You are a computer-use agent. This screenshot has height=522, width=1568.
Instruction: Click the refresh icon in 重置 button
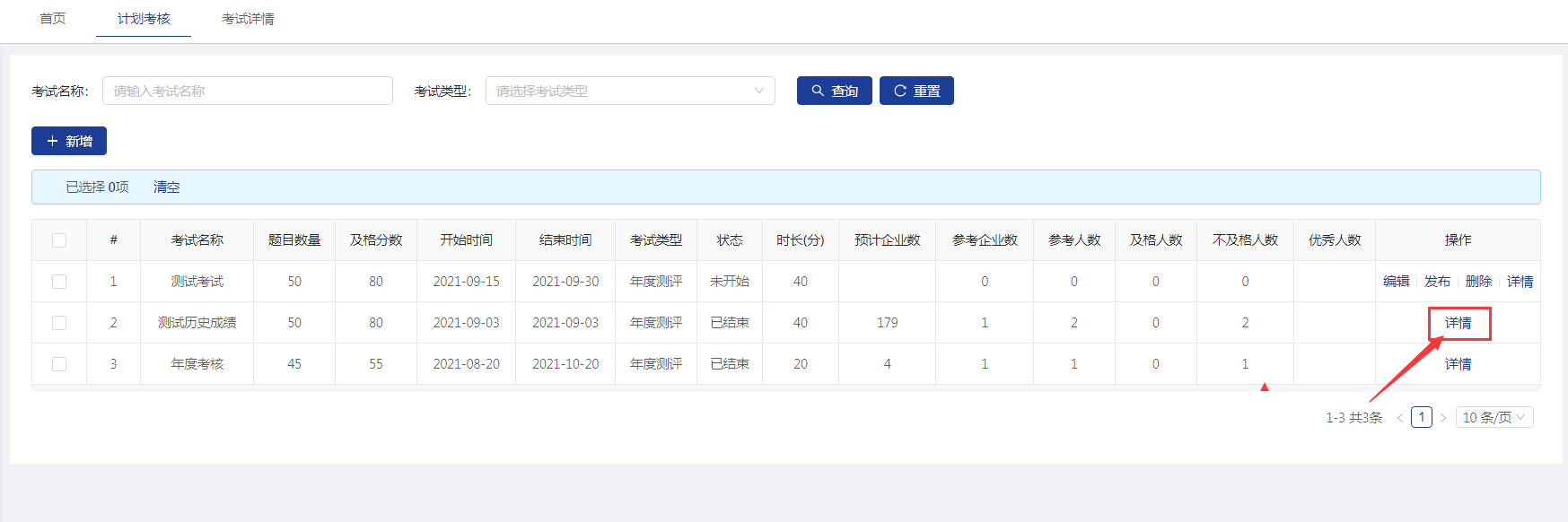tap(899, 91)
